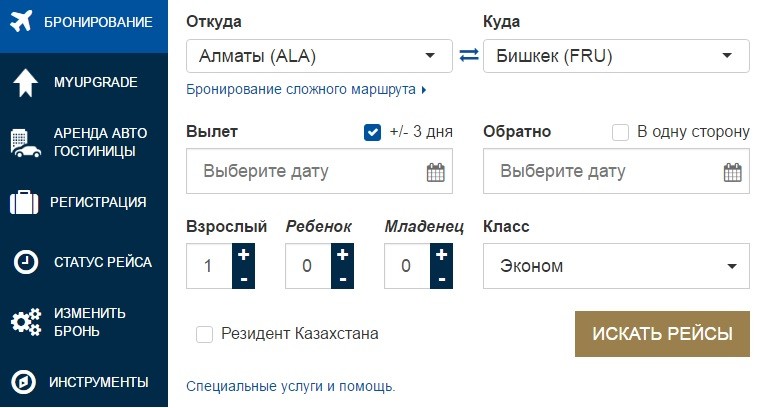Check the Резидент Казахстана checkbox
Viewport: 759px width, 408px height.
(205, 334)
